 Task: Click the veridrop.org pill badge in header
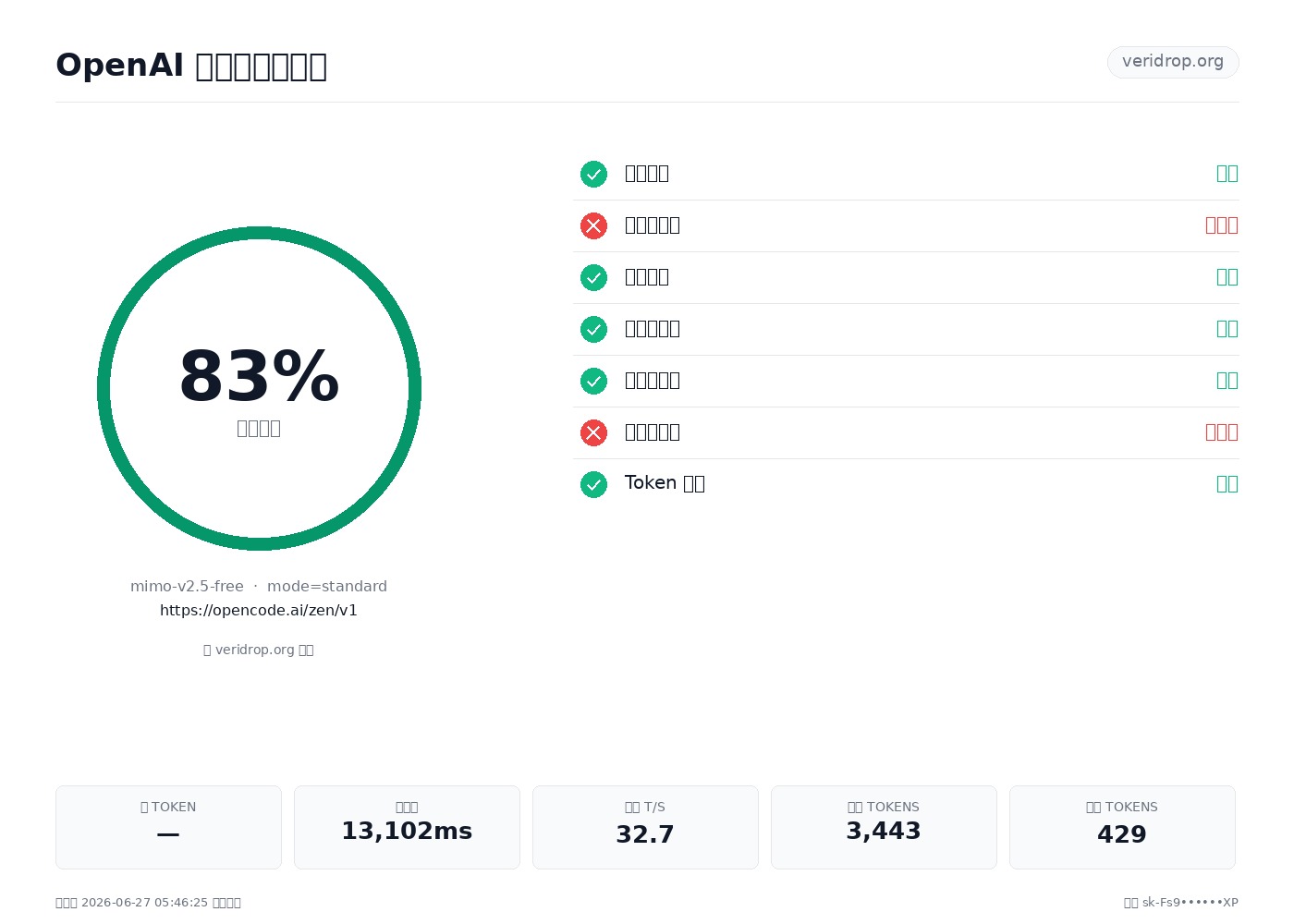click(1173, 62)
